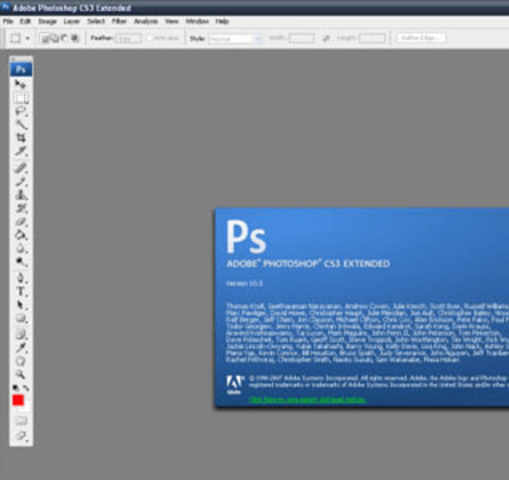The width and height of the screenshot is (509, 480).
Task: Select the Crop tool
Action: 21,138
